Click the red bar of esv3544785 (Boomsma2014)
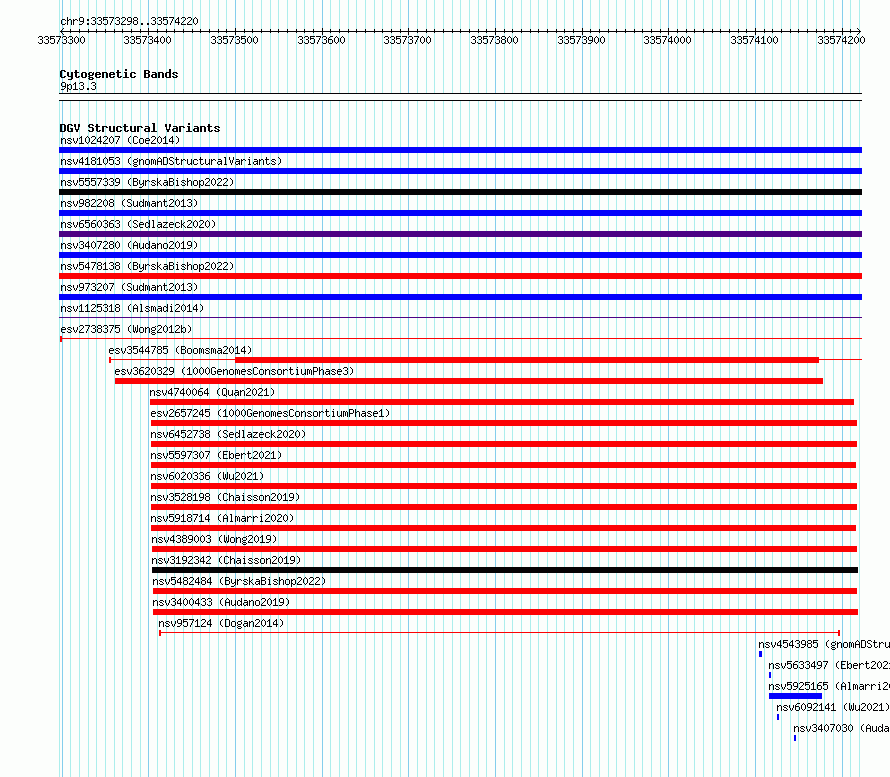 click(x=527, y=360)
